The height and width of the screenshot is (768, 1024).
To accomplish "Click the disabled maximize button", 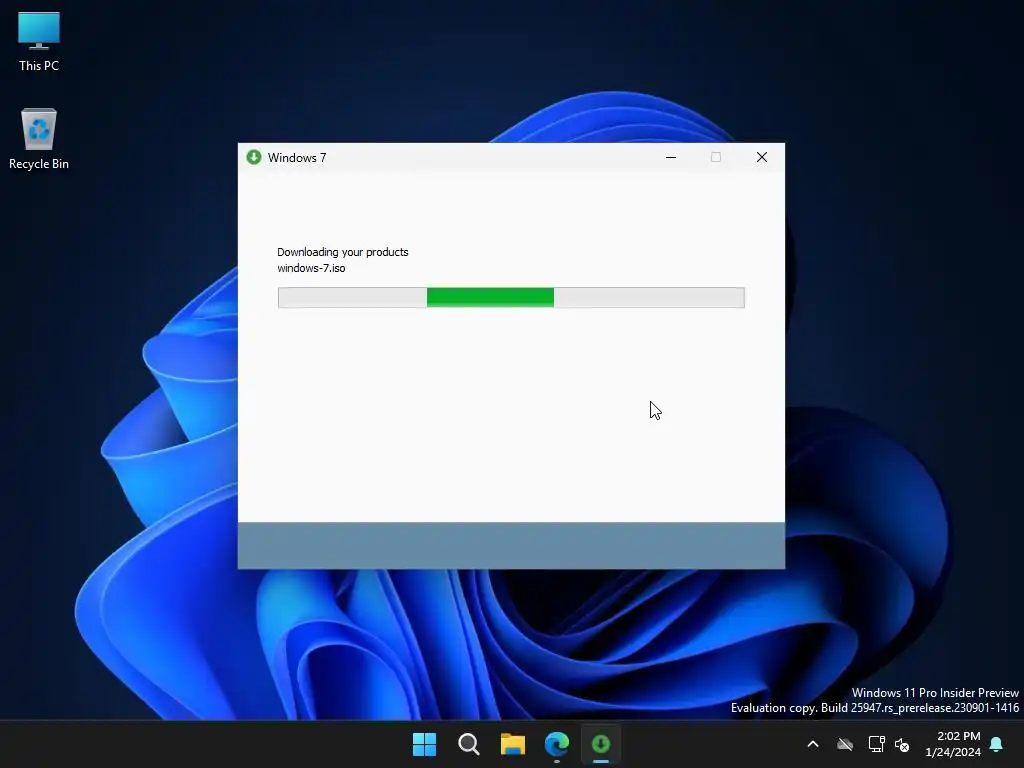I will (x=716, y=157).
